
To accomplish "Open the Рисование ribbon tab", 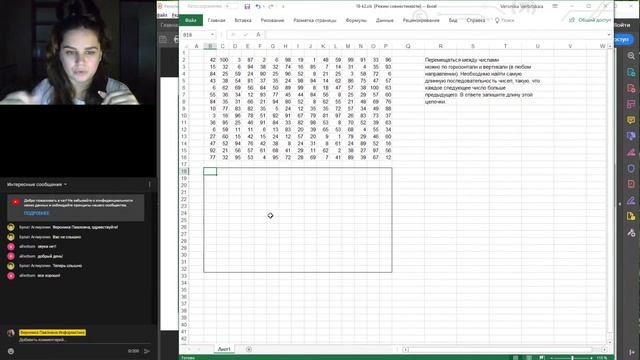I will 272,20.
